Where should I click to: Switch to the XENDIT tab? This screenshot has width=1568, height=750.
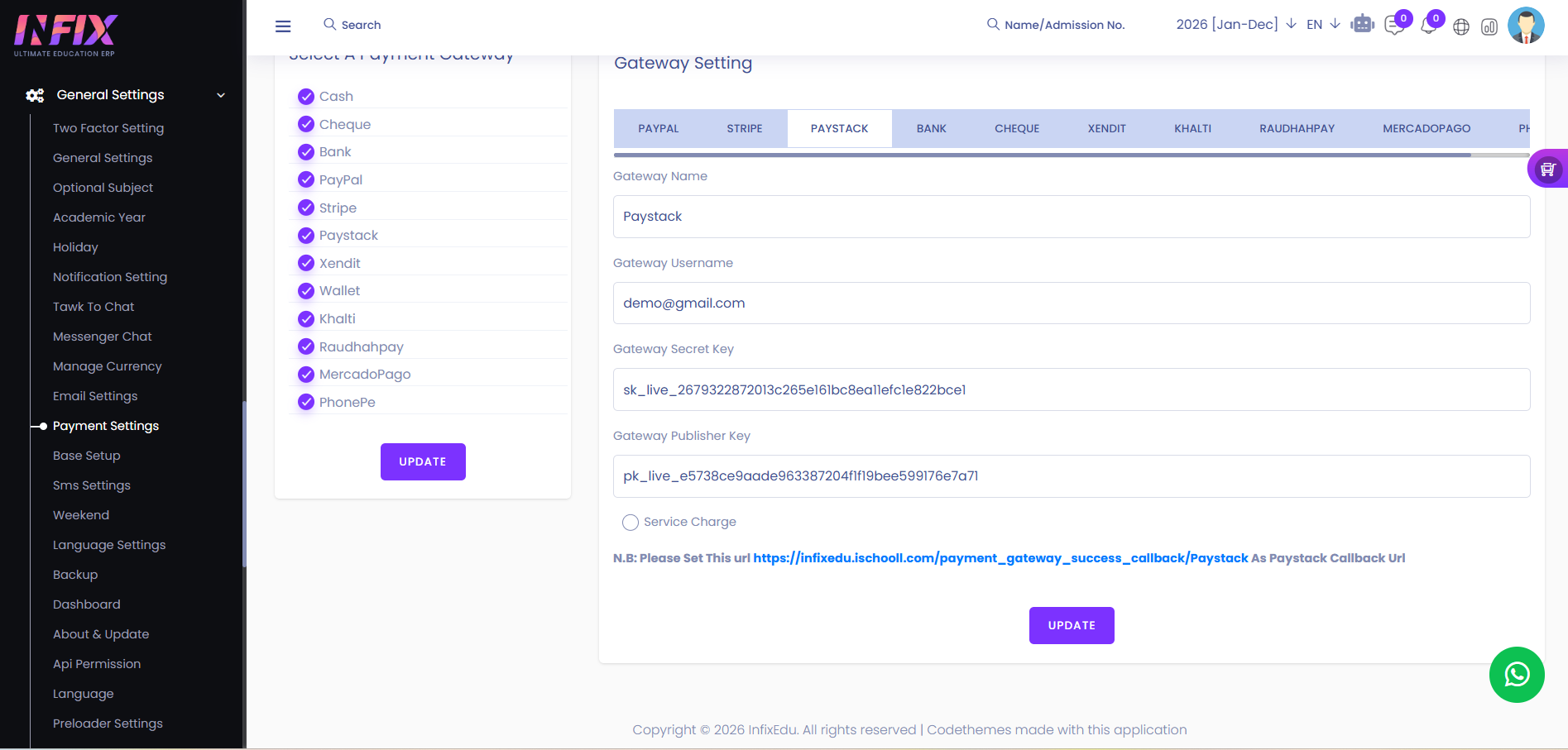pyautogui.click(x=1107, y=128)
